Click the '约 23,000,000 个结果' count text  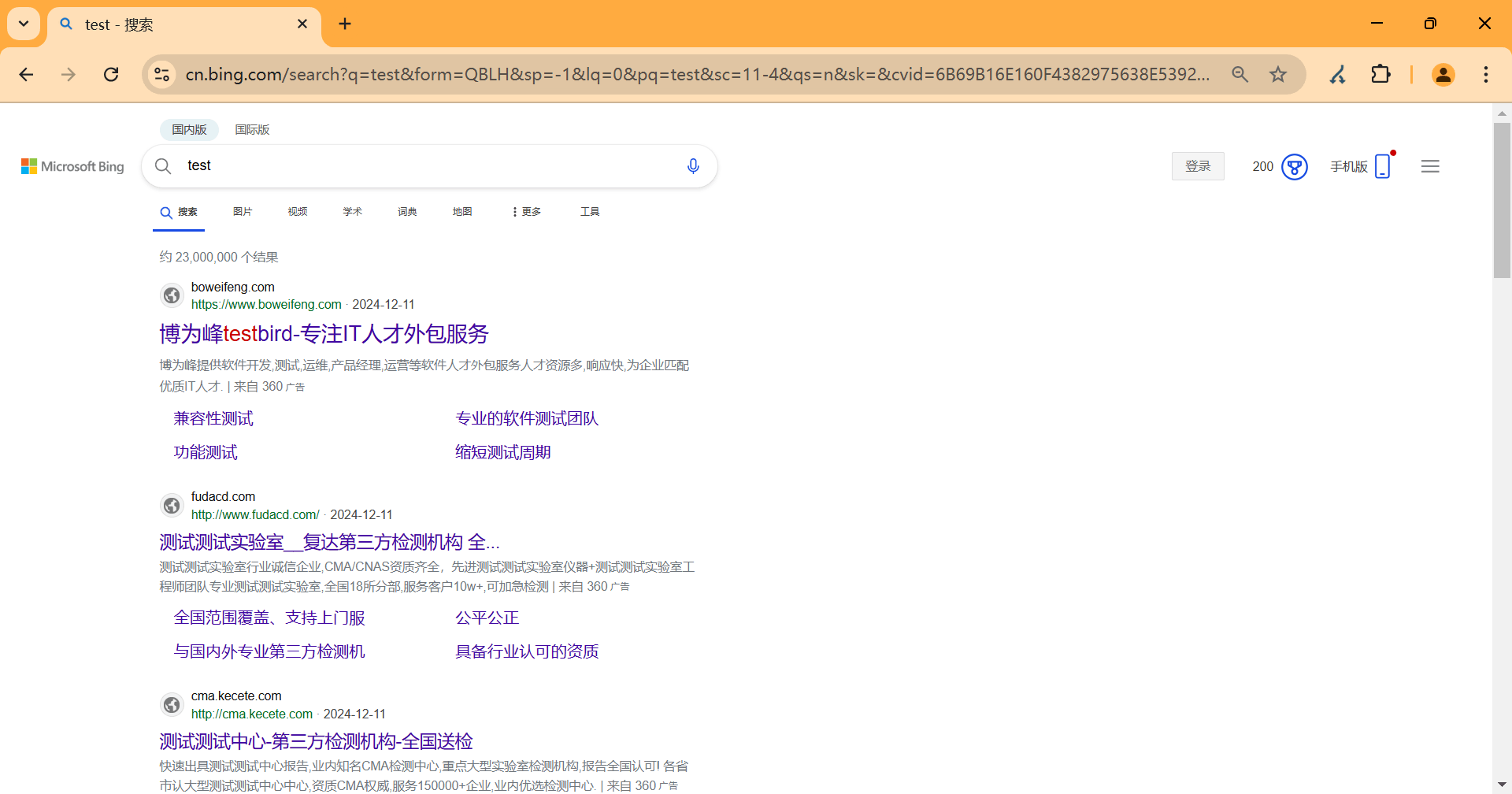[x=219, y=257]
